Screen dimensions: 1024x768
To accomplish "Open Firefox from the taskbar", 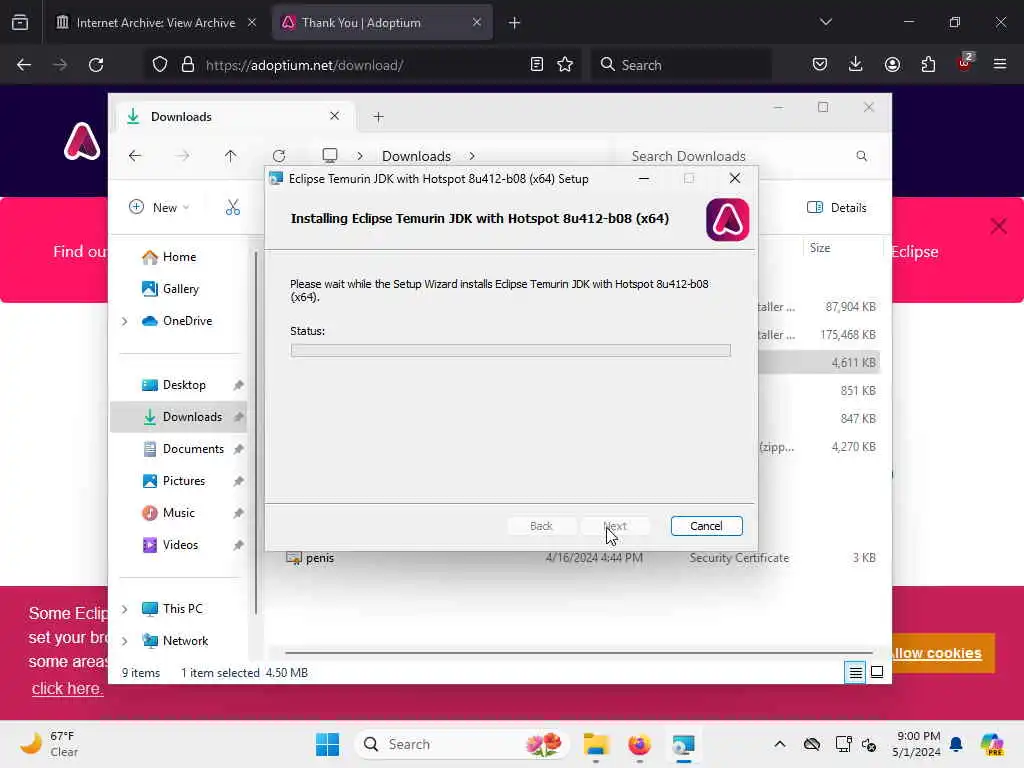I will point(639,744).
